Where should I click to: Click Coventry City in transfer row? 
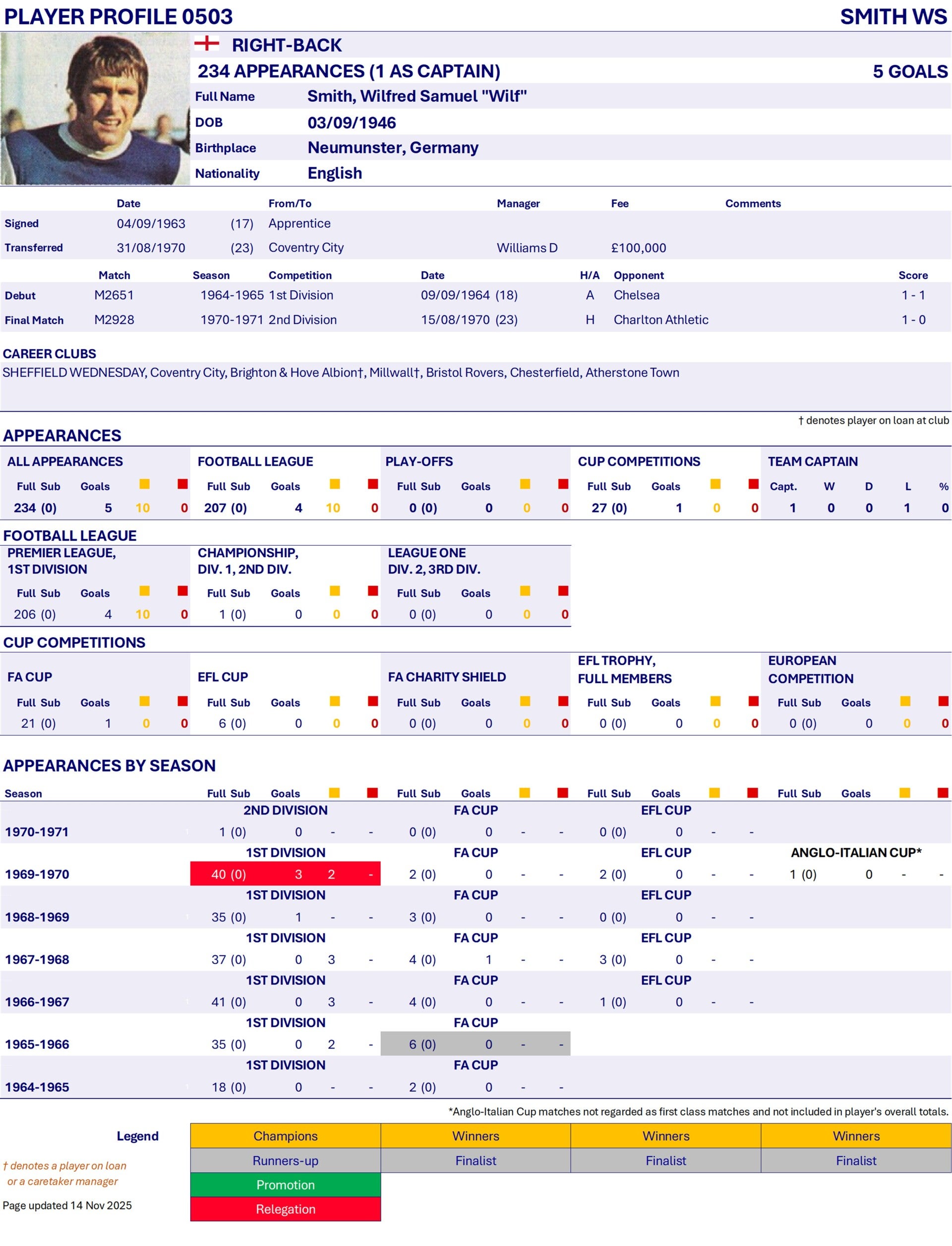(306, 248)
